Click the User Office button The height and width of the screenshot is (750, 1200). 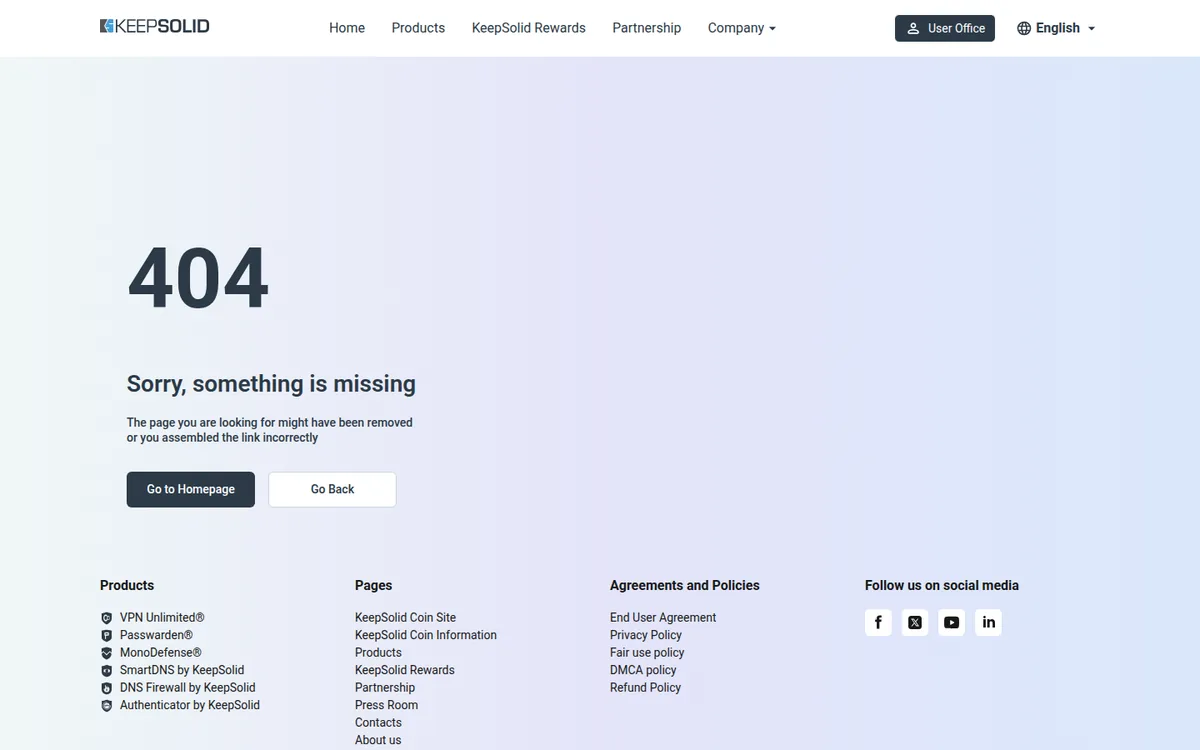point(945,28)
